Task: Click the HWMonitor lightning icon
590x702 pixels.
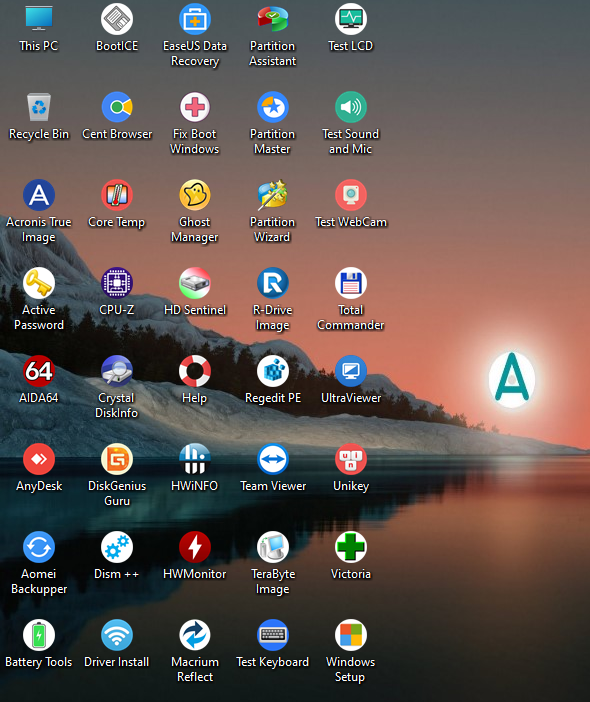Action: click(195, 547)
